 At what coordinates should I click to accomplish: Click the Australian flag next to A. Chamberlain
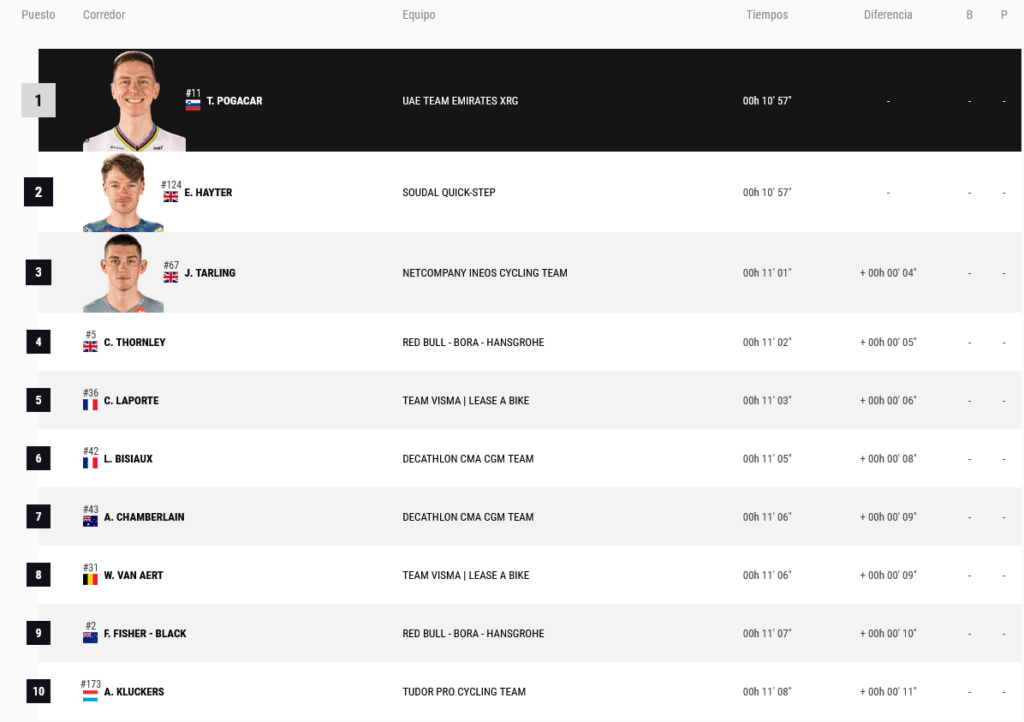click(x=90, y=521)
